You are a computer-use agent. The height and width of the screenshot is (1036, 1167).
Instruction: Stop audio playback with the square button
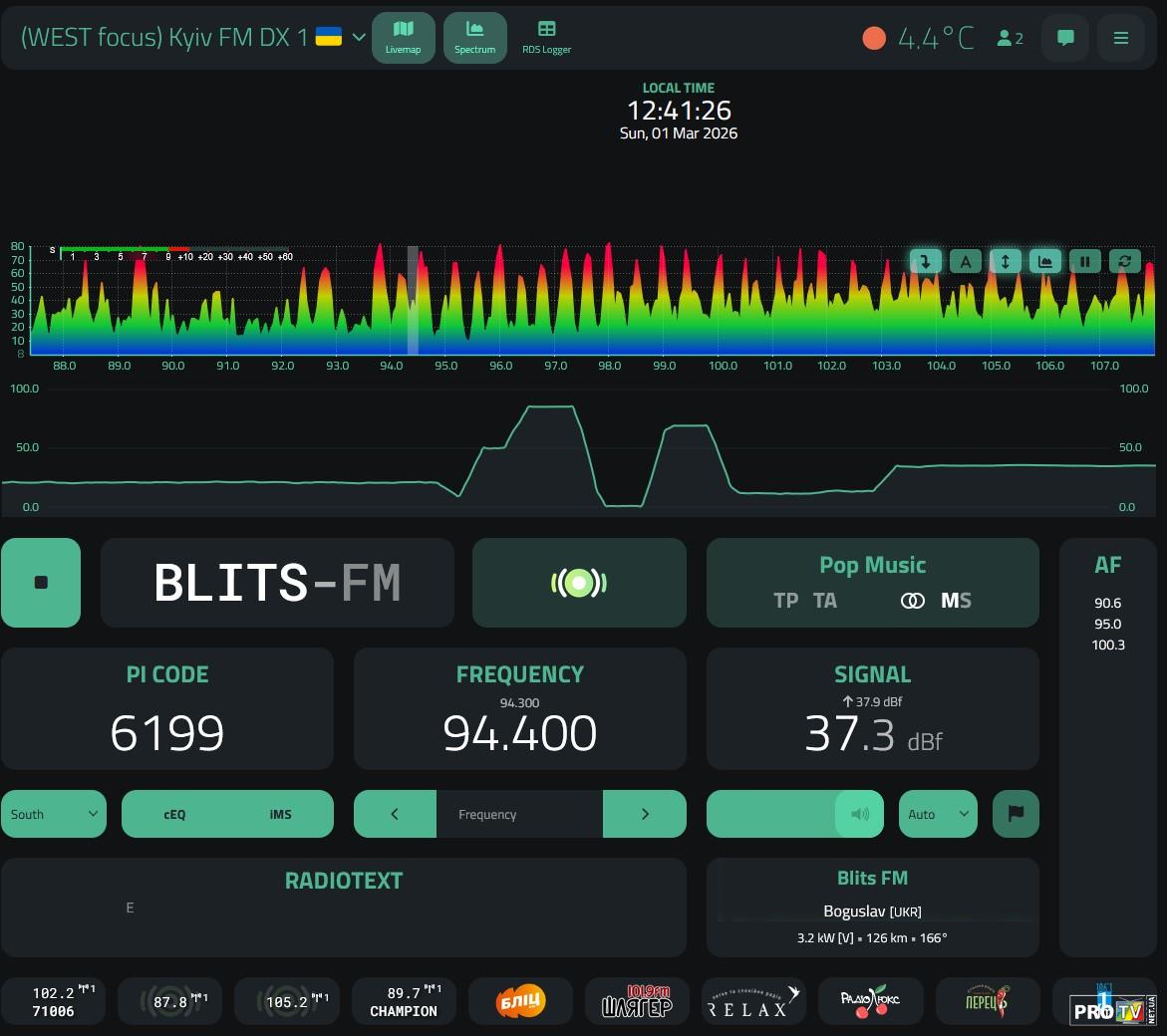click(x=41, y=583)
